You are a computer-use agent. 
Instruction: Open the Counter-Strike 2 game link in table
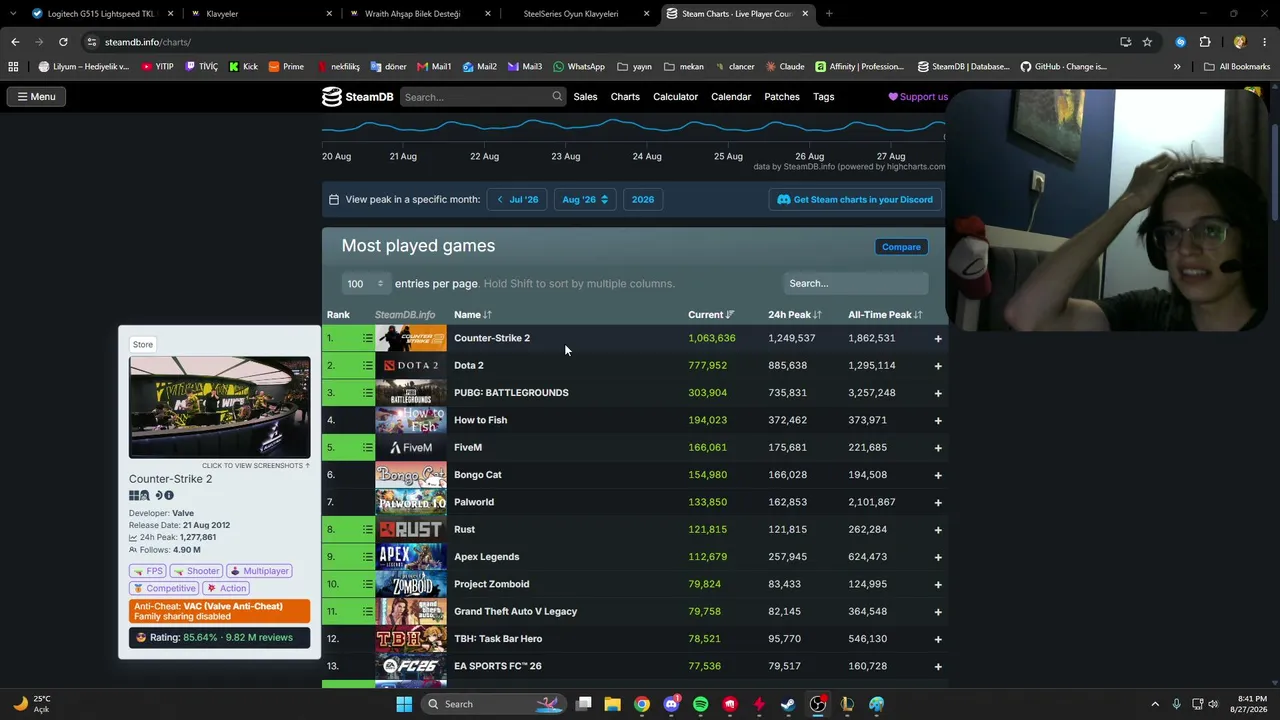(492, 338)
